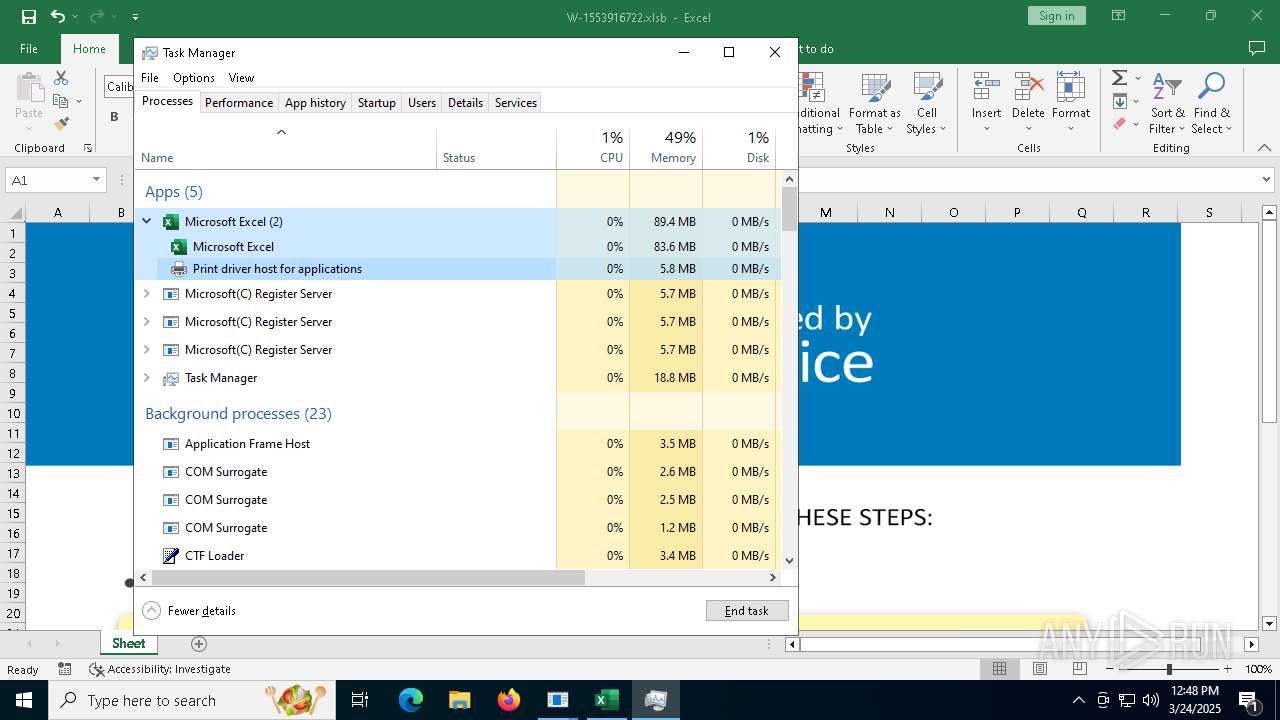This screenshot has height=720, width=1280.
Task: Sort processes by the CPU column header
Action: pos(593,147)
